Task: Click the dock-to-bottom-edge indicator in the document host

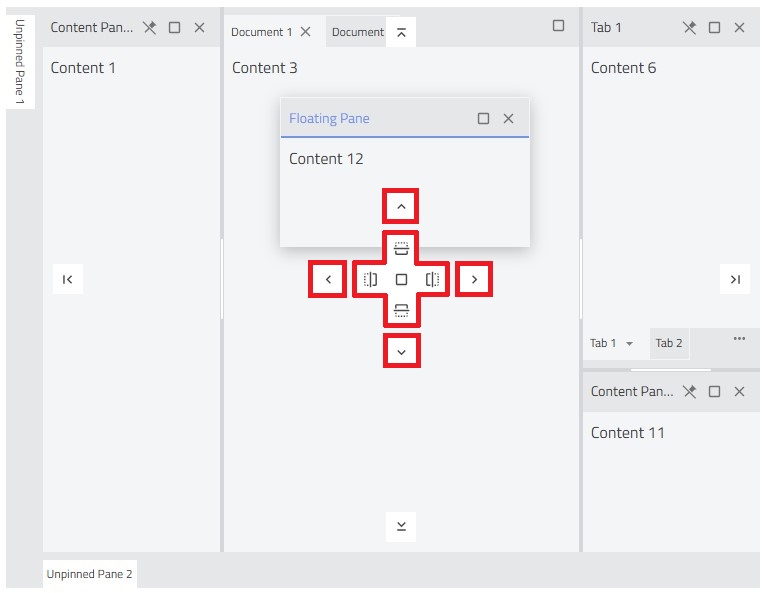Action: tap(401, 526)
